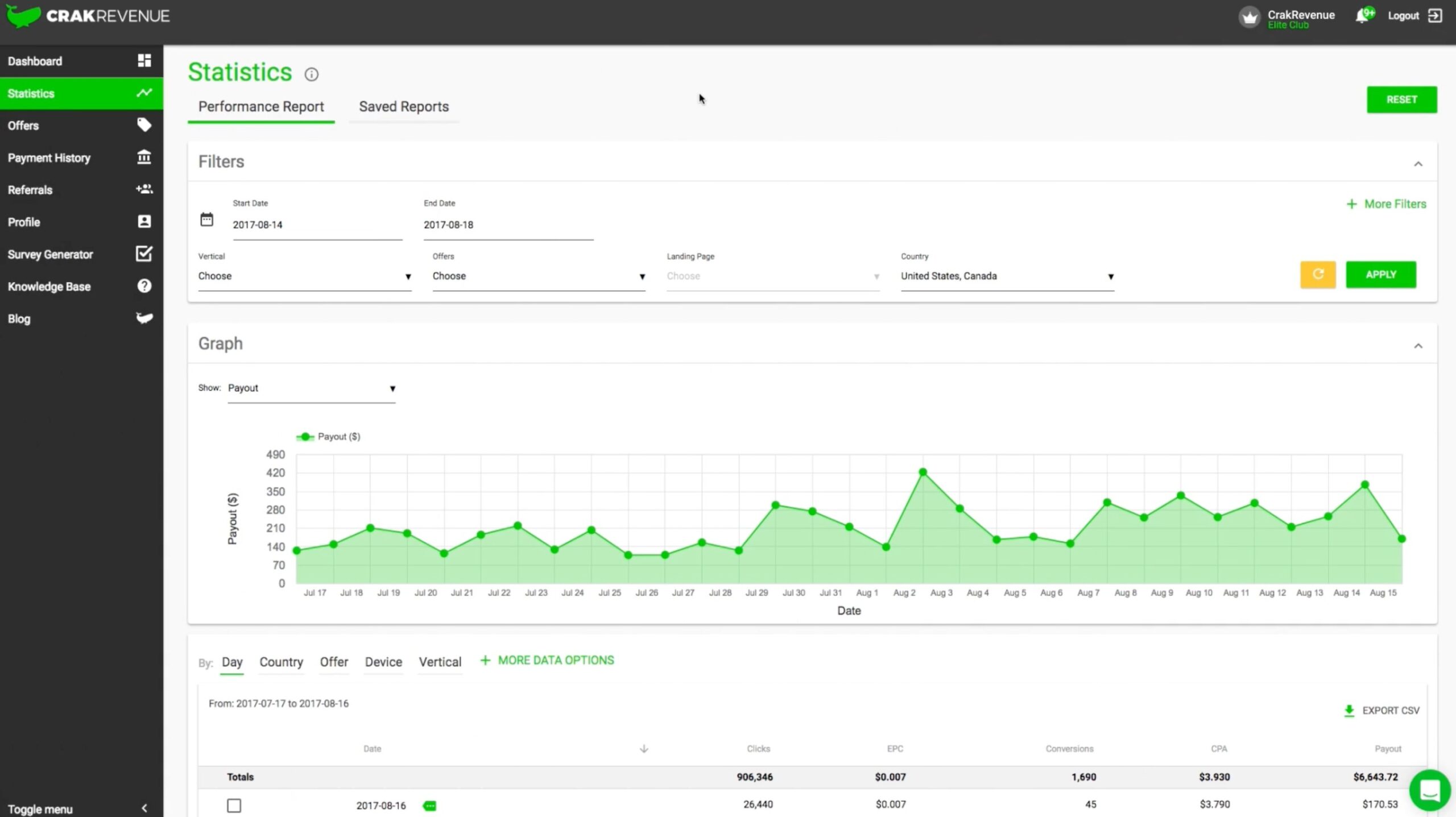Click the End Date field
This screenshot has width=1456, height=817.
click(x=508, y=225)
